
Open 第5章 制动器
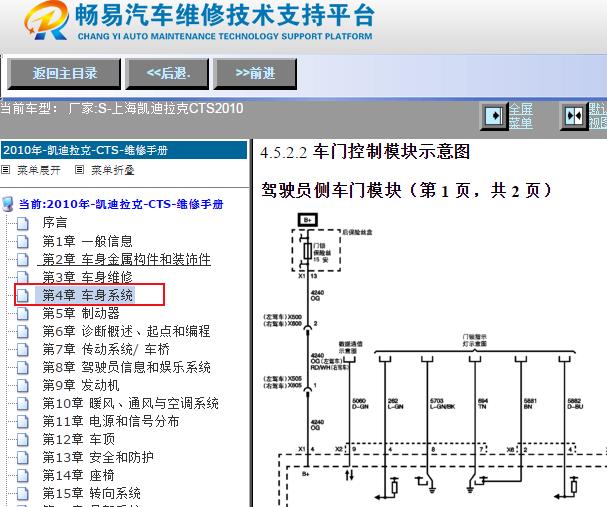pos(81,313)
